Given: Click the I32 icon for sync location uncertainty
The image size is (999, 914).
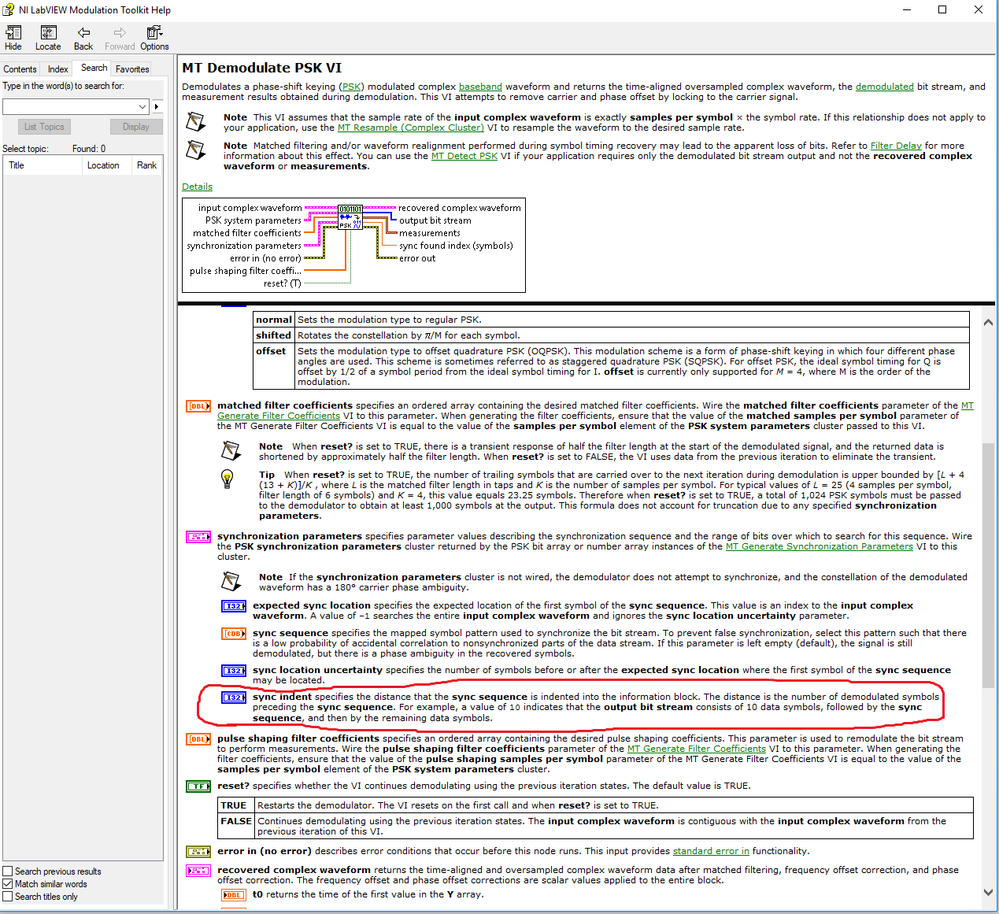Looking at the screenshot, I should click(x=234, y=671).
